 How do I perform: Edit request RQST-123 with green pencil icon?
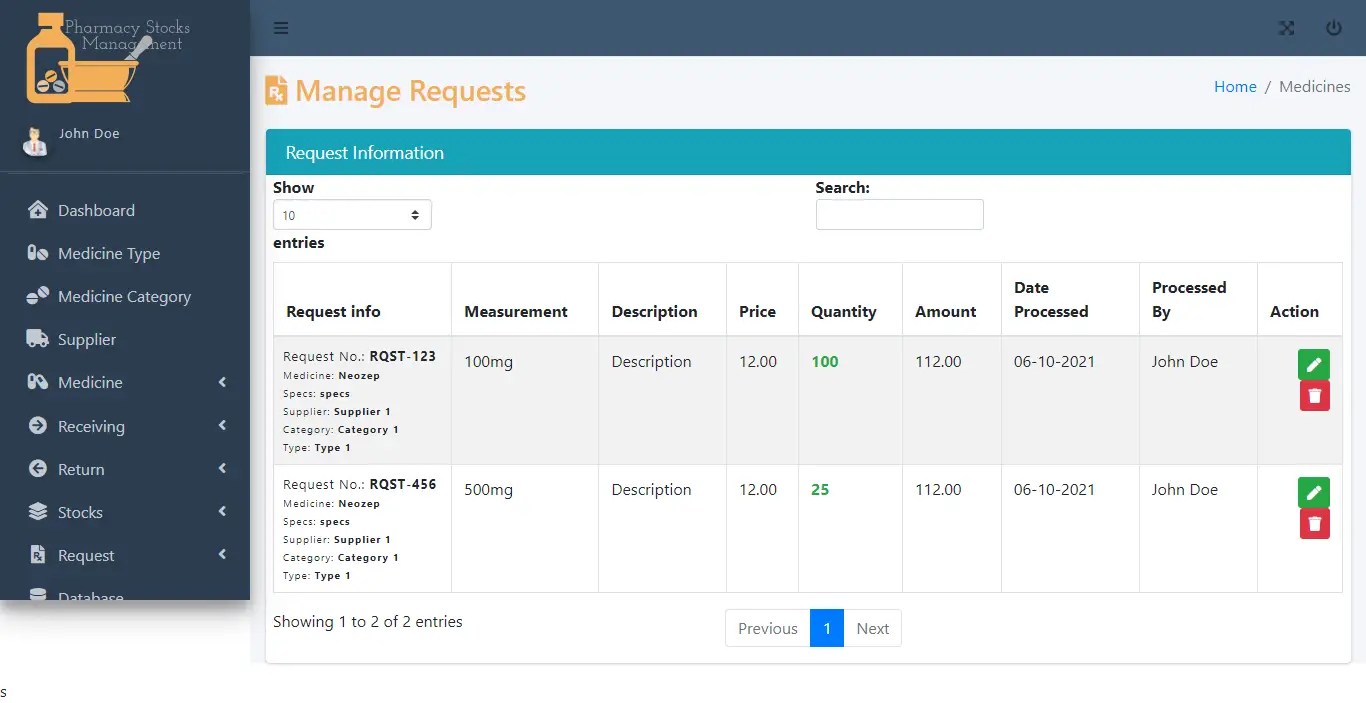1313,364
